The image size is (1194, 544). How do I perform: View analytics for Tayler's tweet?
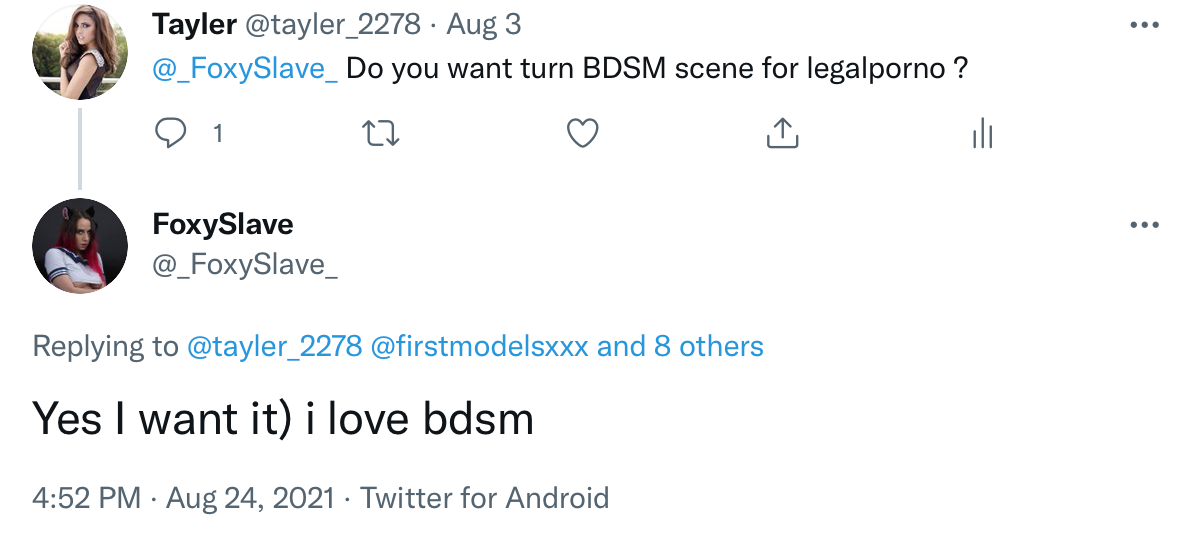(982, 133)
